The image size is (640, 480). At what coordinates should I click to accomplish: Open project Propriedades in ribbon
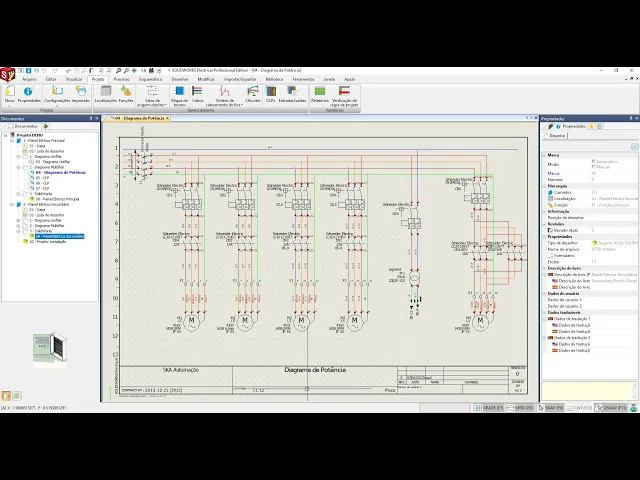(29, 92)
